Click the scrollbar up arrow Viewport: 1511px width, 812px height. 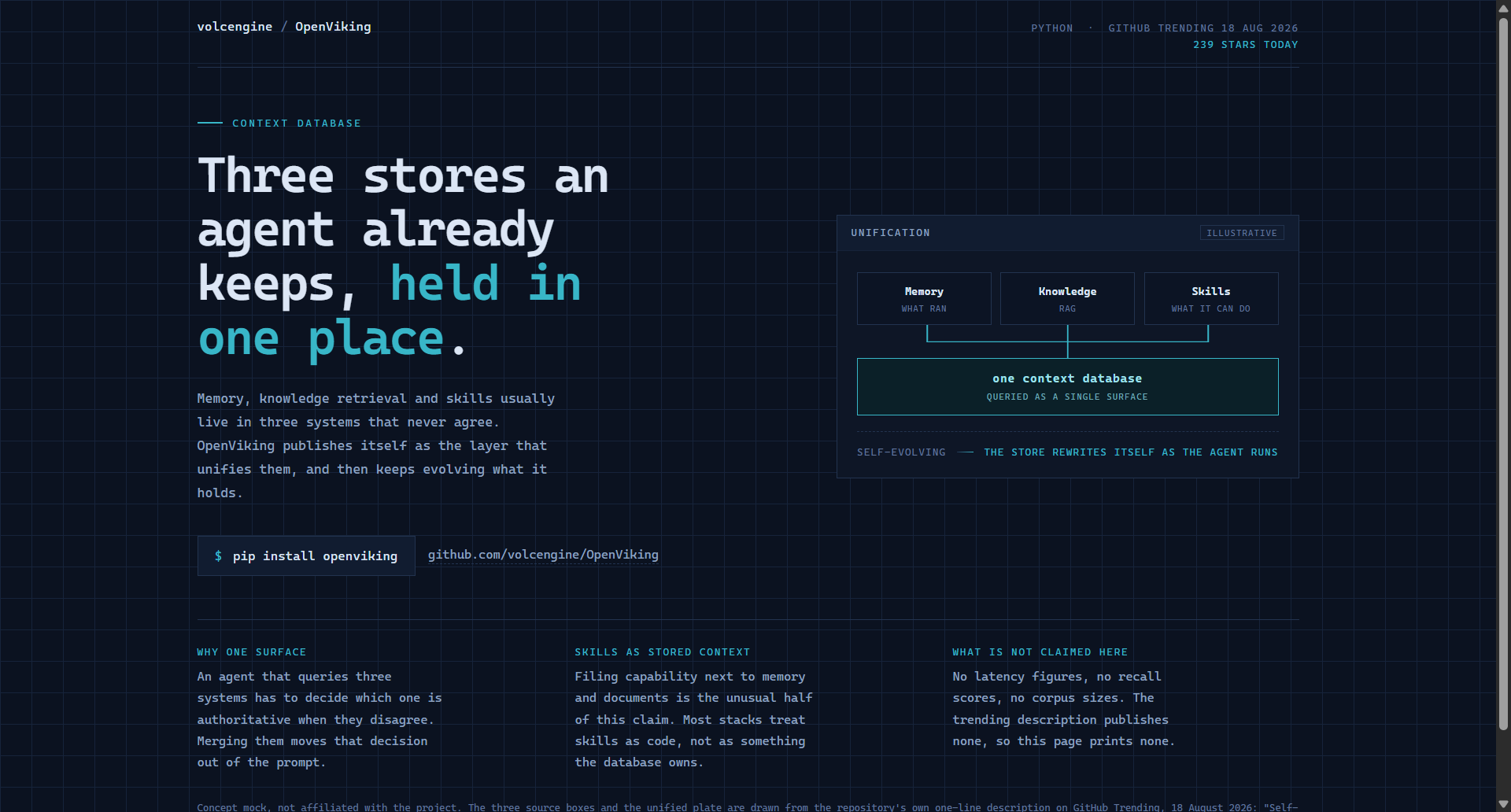coord(1503,7)
